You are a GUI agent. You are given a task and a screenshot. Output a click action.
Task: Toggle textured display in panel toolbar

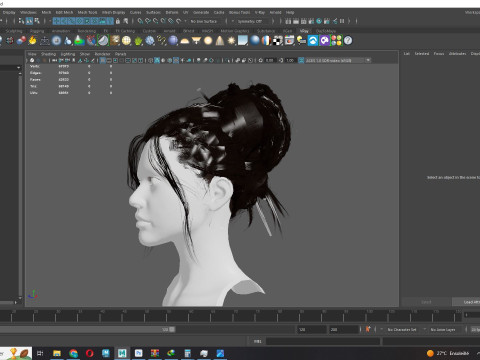(x=176, y=60)
